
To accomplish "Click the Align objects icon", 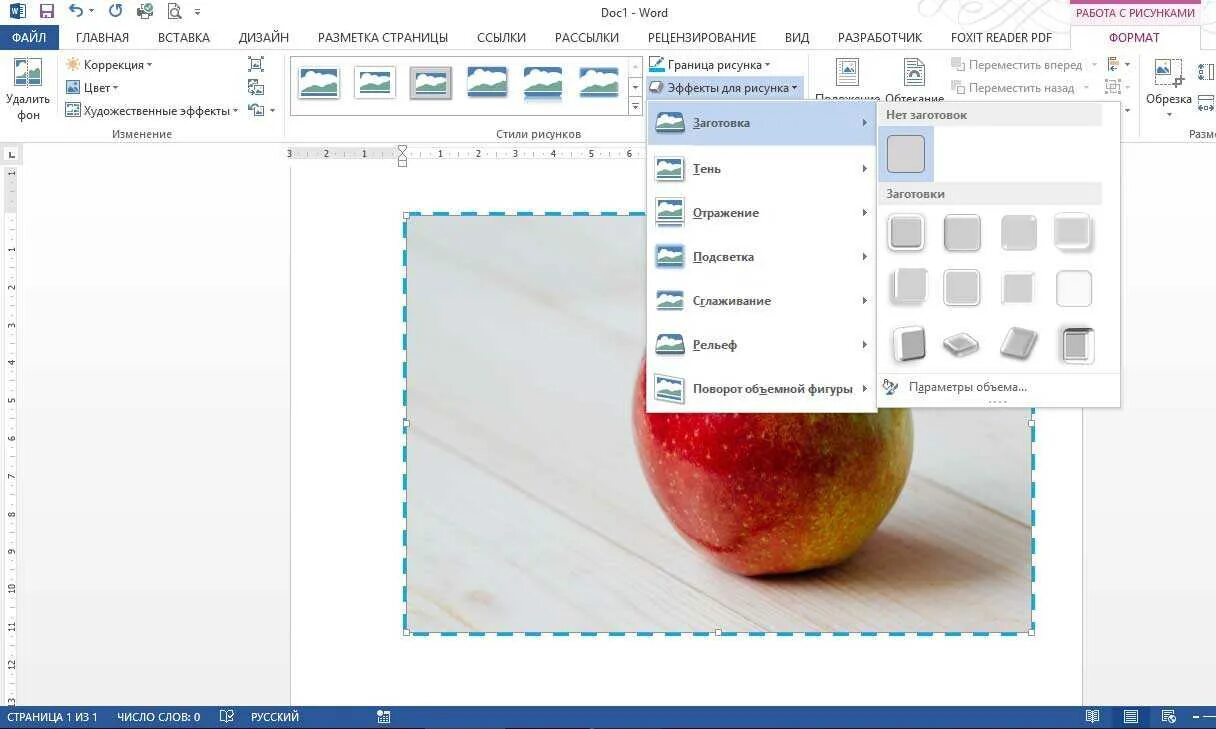I will (x=1113, y=65).
